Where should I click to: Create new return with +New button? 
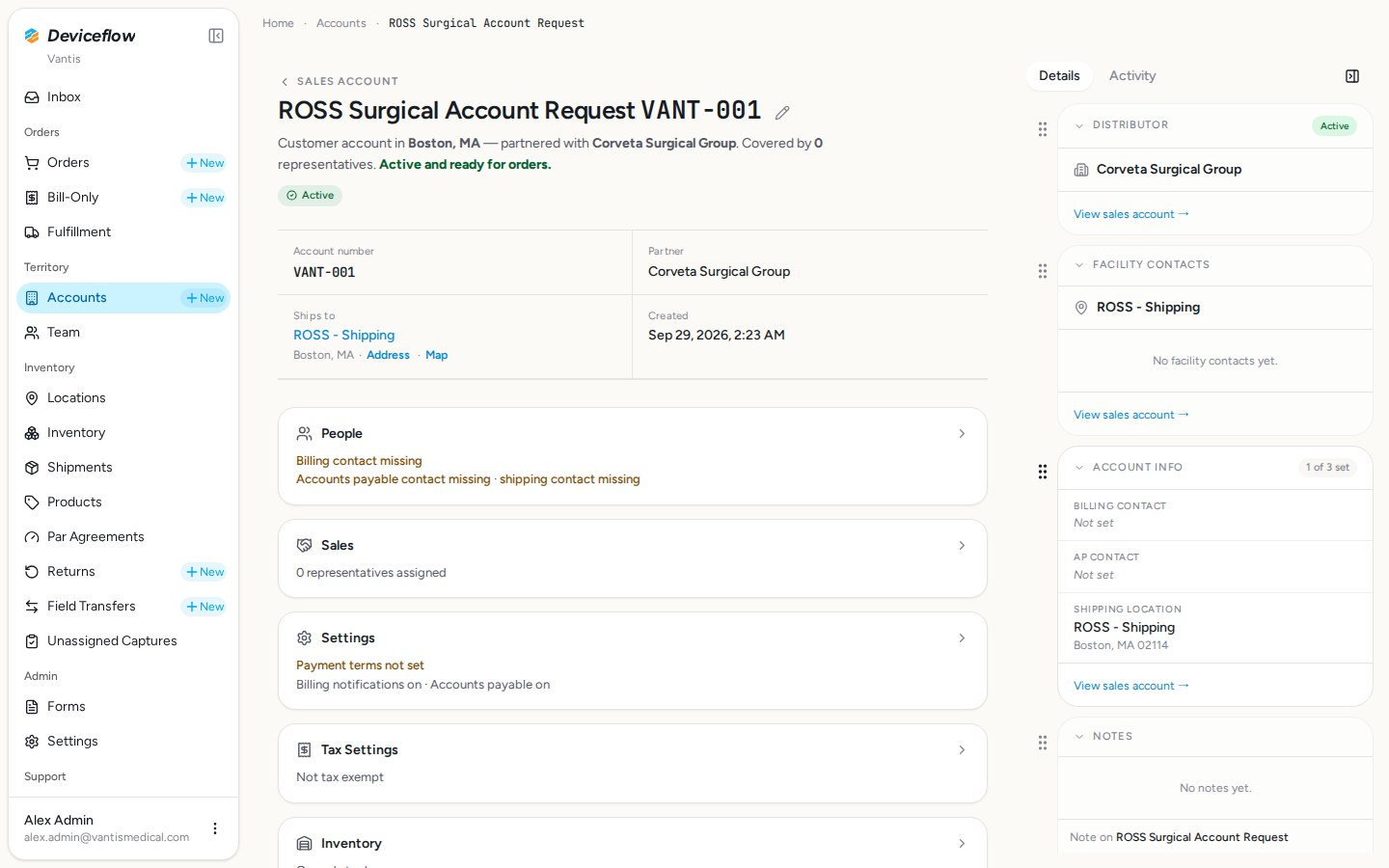point(204,572)
